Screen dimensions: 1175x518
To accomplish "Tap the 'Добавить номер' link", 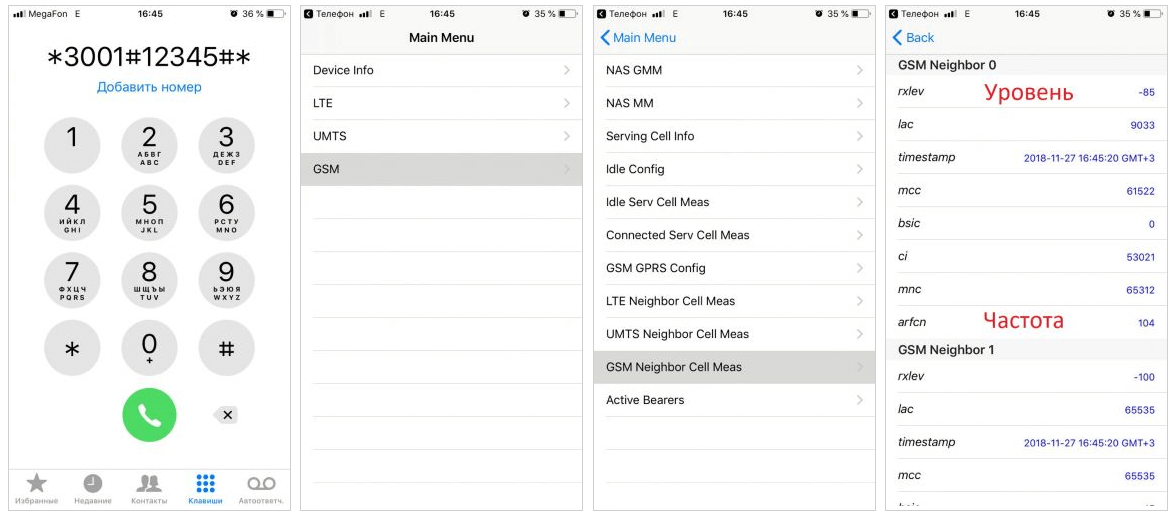I will [x=149, y=87].
